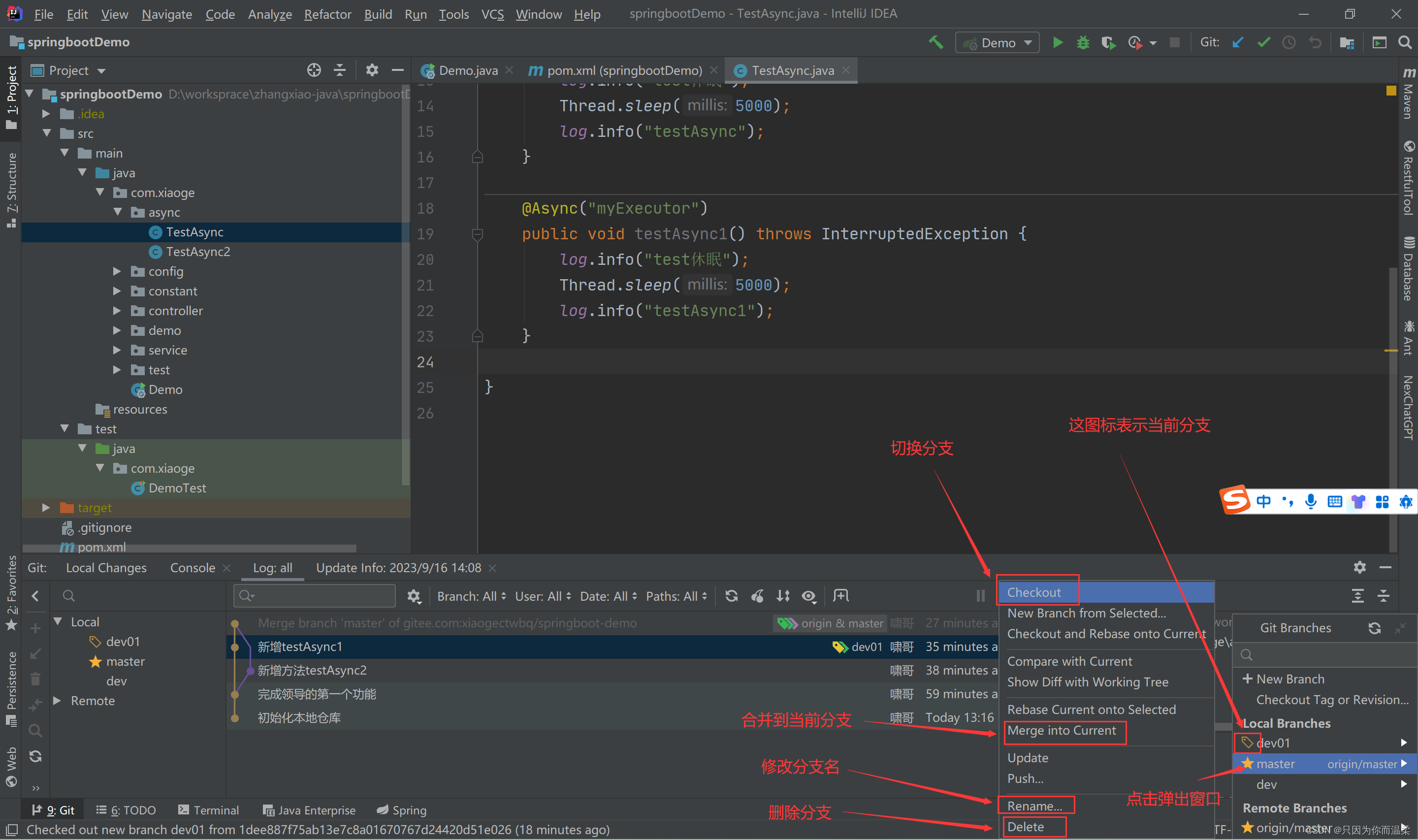1418x840 pixels.
Task: Click the Debug bug icon
Action: (1082, 42)
